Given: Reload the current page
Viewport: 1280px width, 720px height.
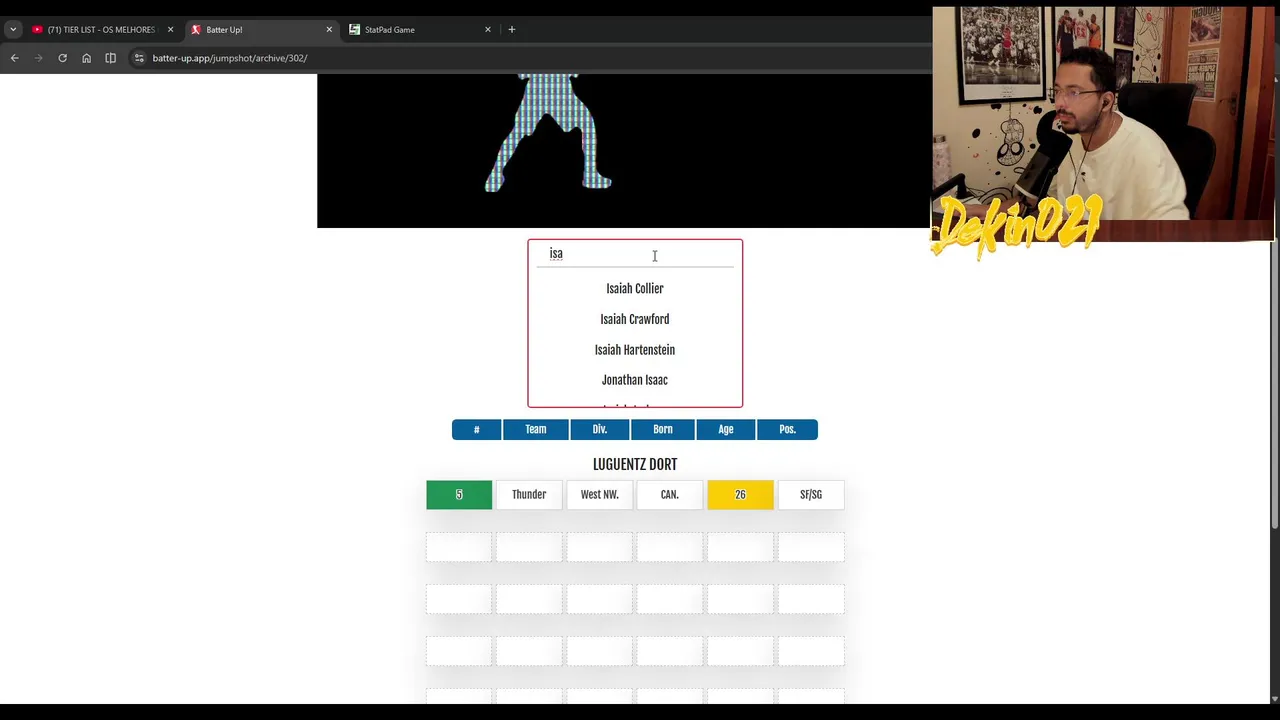Looking at the screenshot, I should [62, 58].
